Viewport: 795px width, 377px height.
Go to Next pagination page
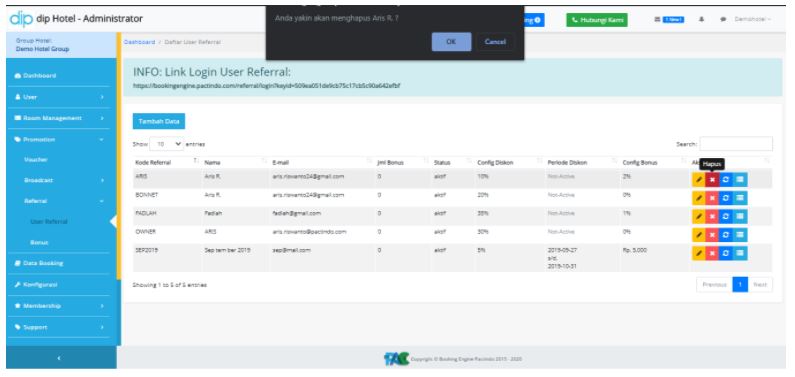pos(760,285)
